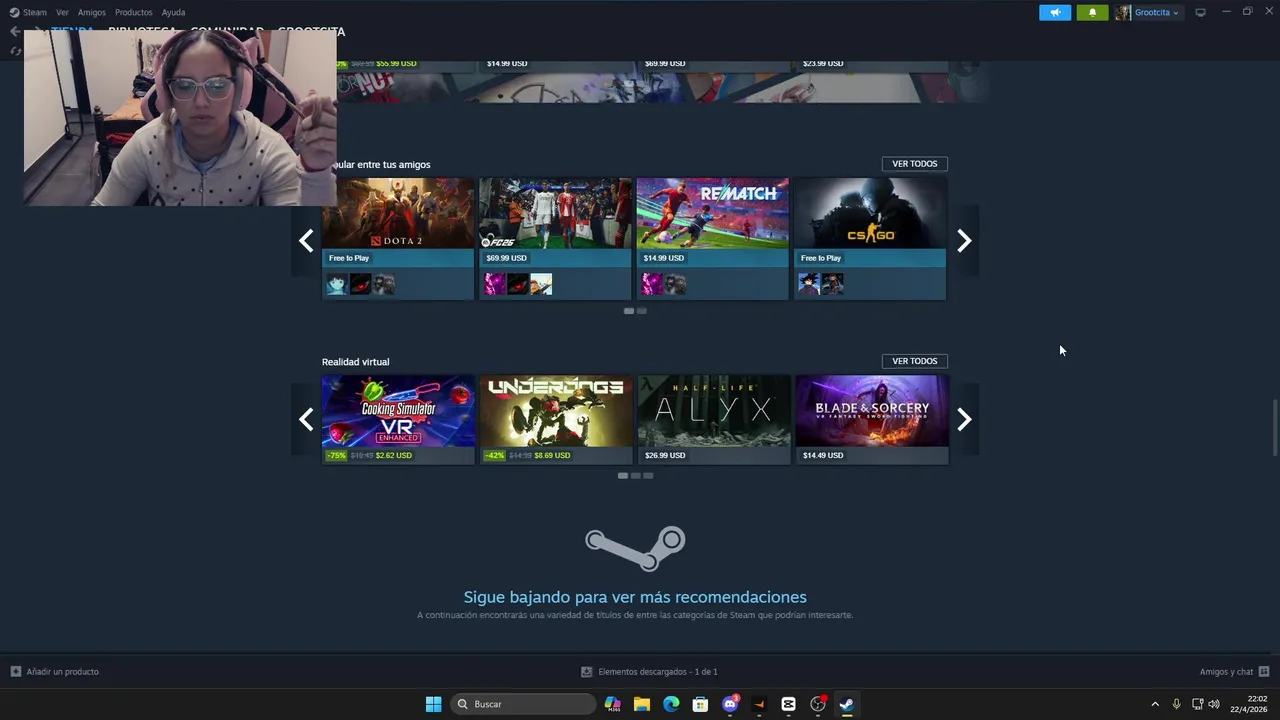Advance the Realidad virtual carousel to the right
The width and height of the screenshot is (1280, 720).
(x=964, y=419)
